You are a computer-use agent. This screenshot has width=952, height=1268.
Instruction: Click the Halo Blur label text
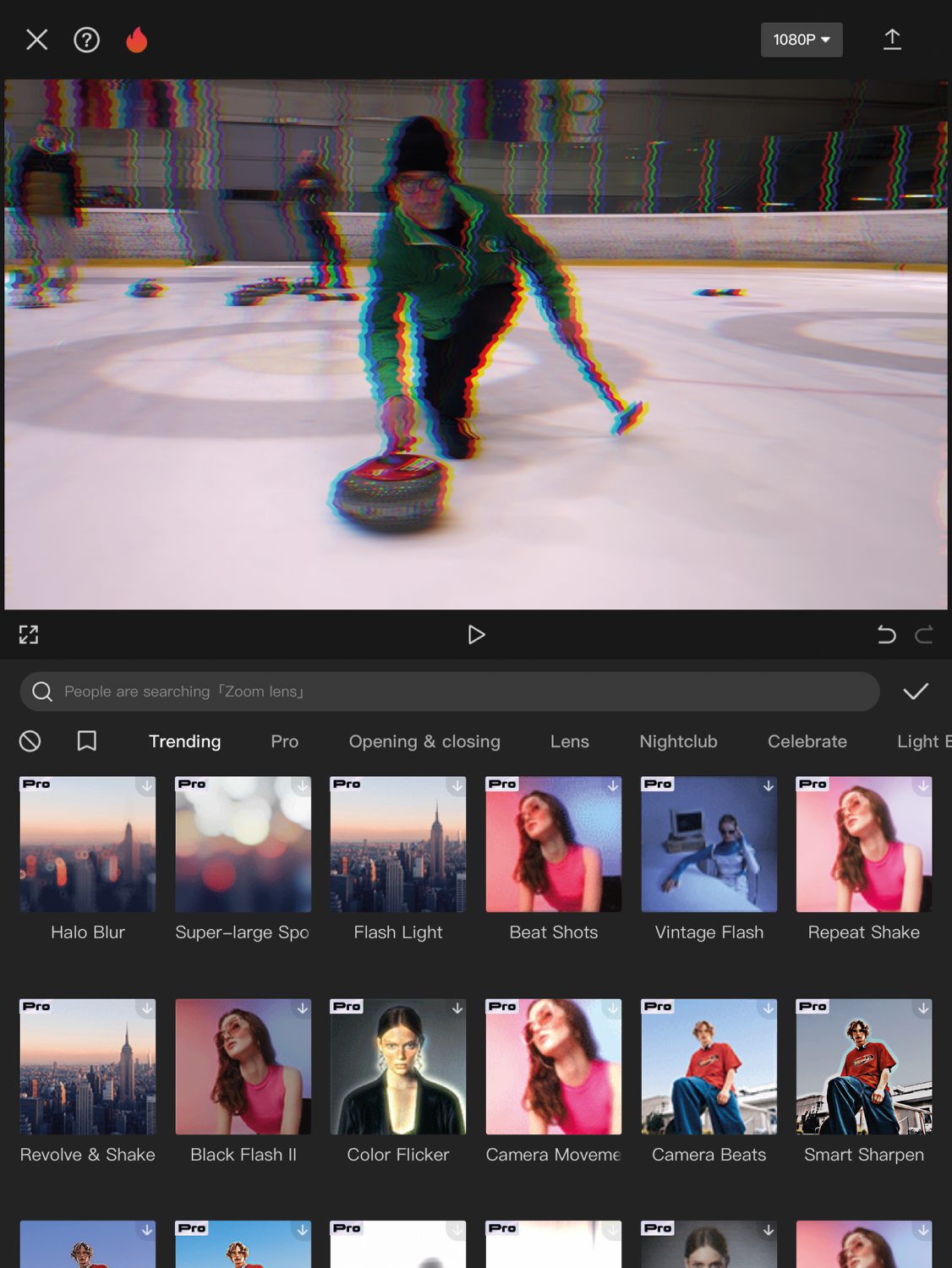[88, 932]
